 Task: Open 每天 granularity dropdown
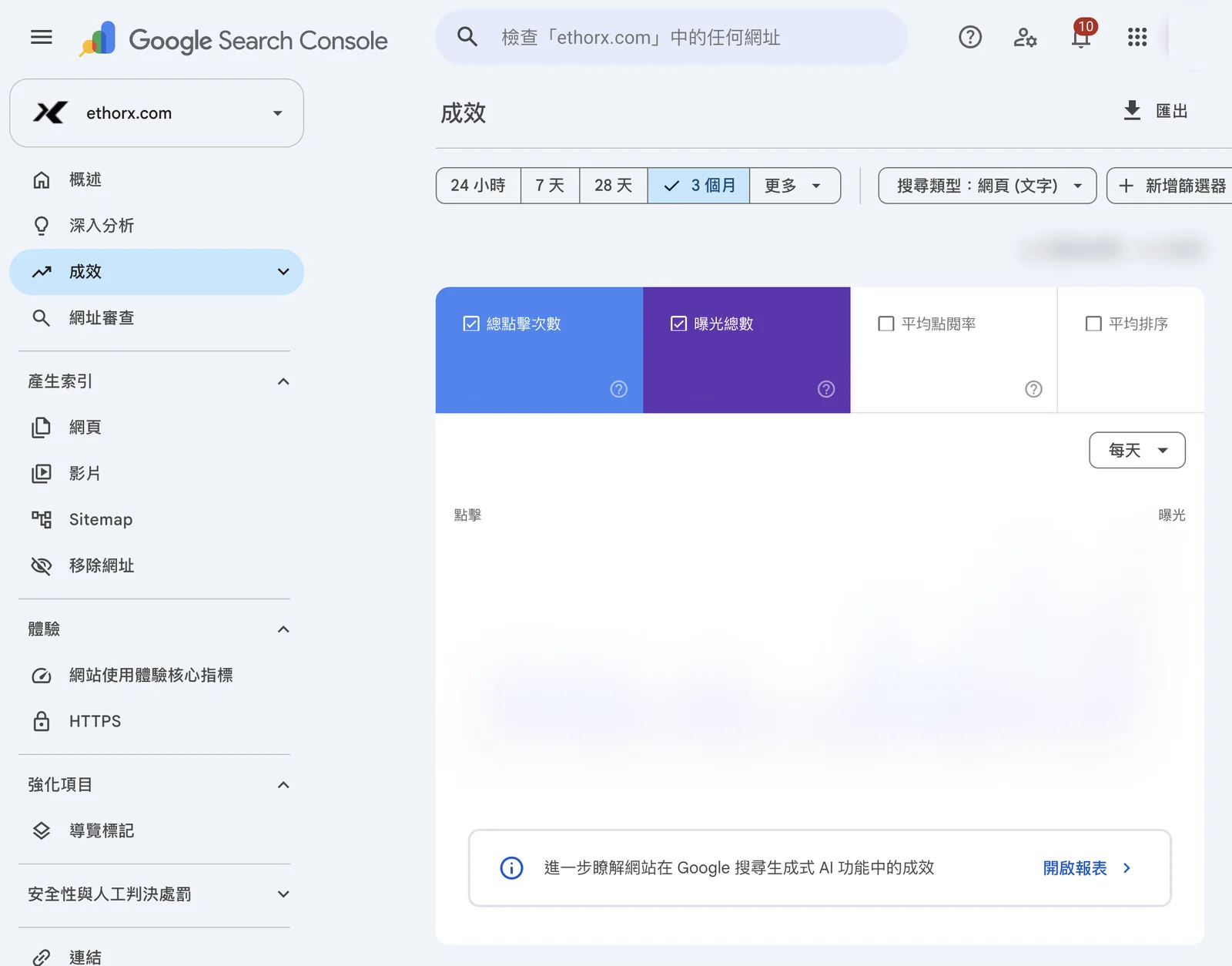pyautogui.click(x=1137, y=450)
